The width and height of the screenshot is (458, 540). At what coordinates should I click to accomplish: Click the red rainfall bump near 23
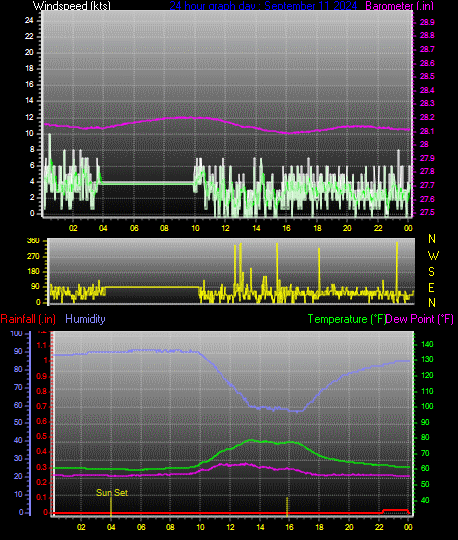(x=395, y=510)
